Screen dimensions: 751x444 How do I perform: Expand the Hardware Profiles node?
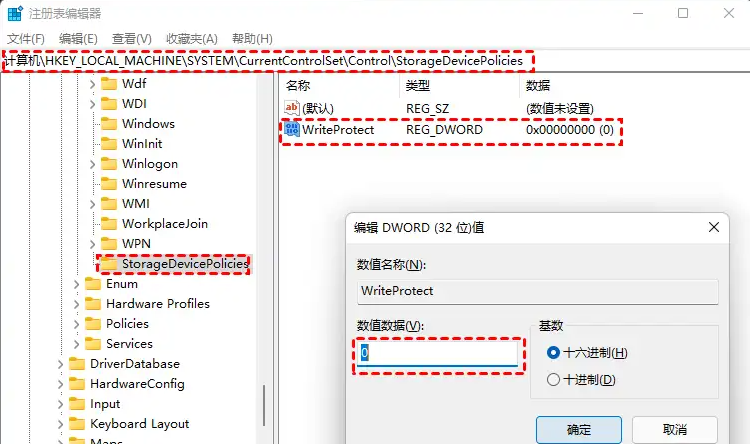tap(77, 304)
